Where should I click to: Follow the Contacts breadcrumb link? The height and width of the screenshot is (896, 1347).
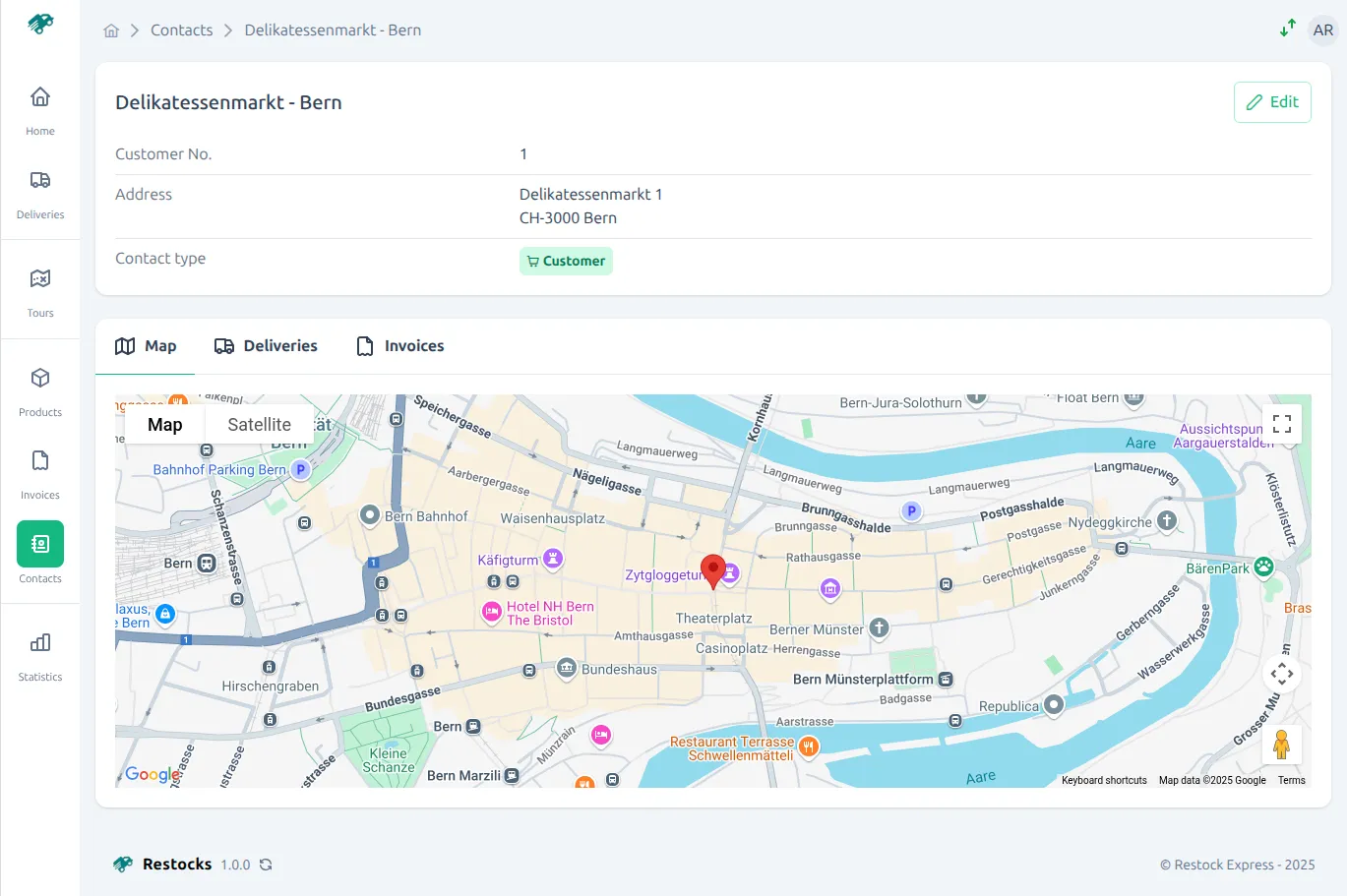[x=181, y=30]
